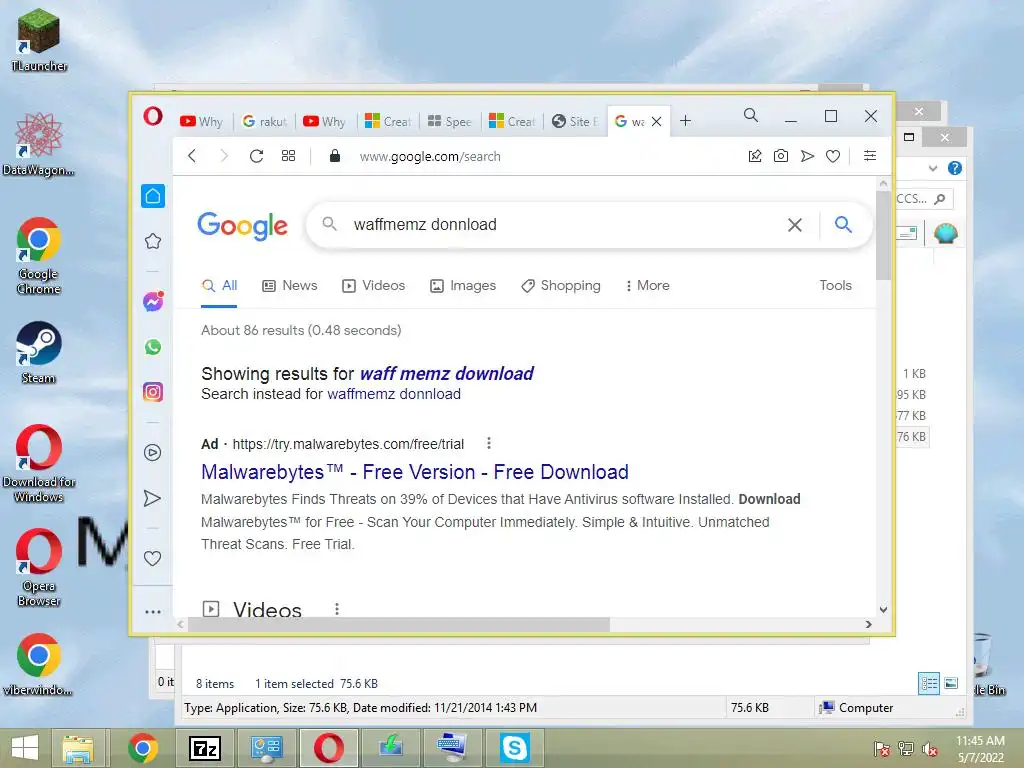Image resolution: width=1024 pixels, height=768 pixels.
Task: Open 7-Zip from the taskbar
Action: coord(204,748)
